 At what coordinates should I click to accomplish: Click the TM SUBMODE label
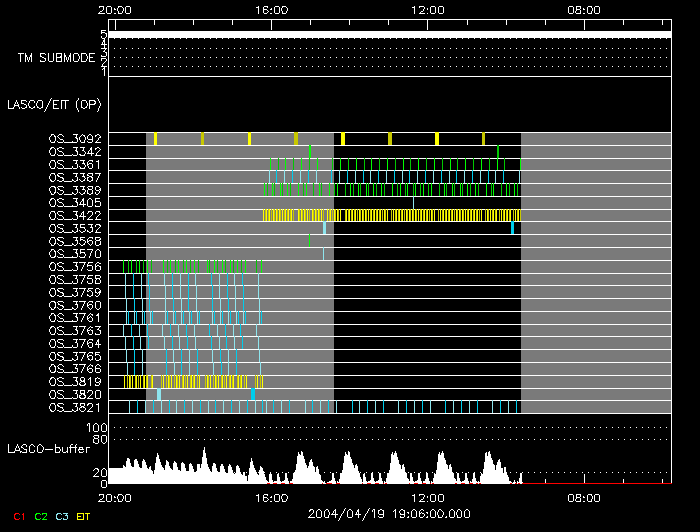pyautogui.click(x=56, y=57)
